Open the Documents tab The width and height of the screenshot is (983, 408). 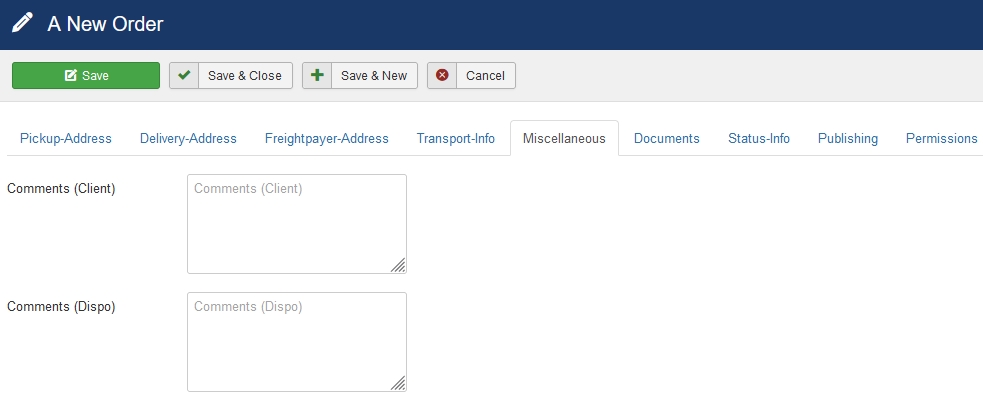pos(666,139)
